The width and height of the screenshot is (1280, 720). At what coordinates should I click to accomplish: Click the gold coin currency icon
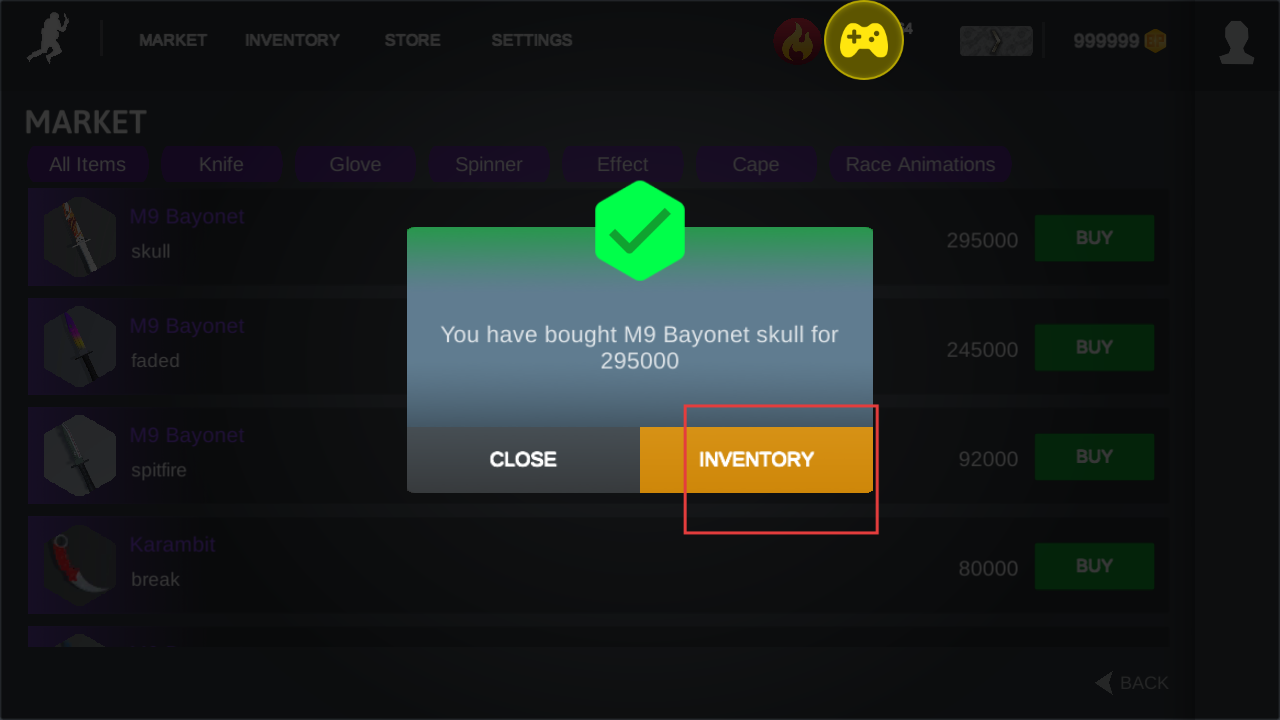click(x=1155, y=41)
